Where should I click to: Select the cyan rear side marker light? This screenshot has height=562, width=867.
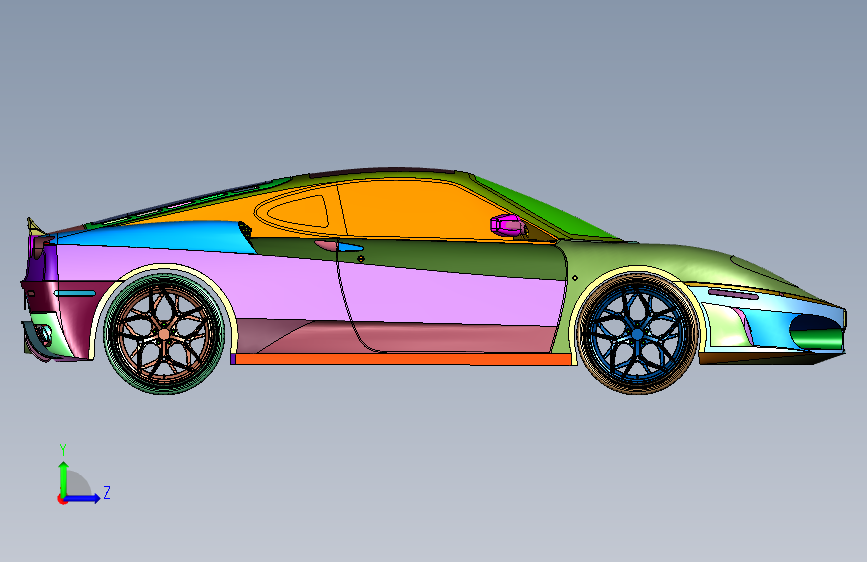75,293
